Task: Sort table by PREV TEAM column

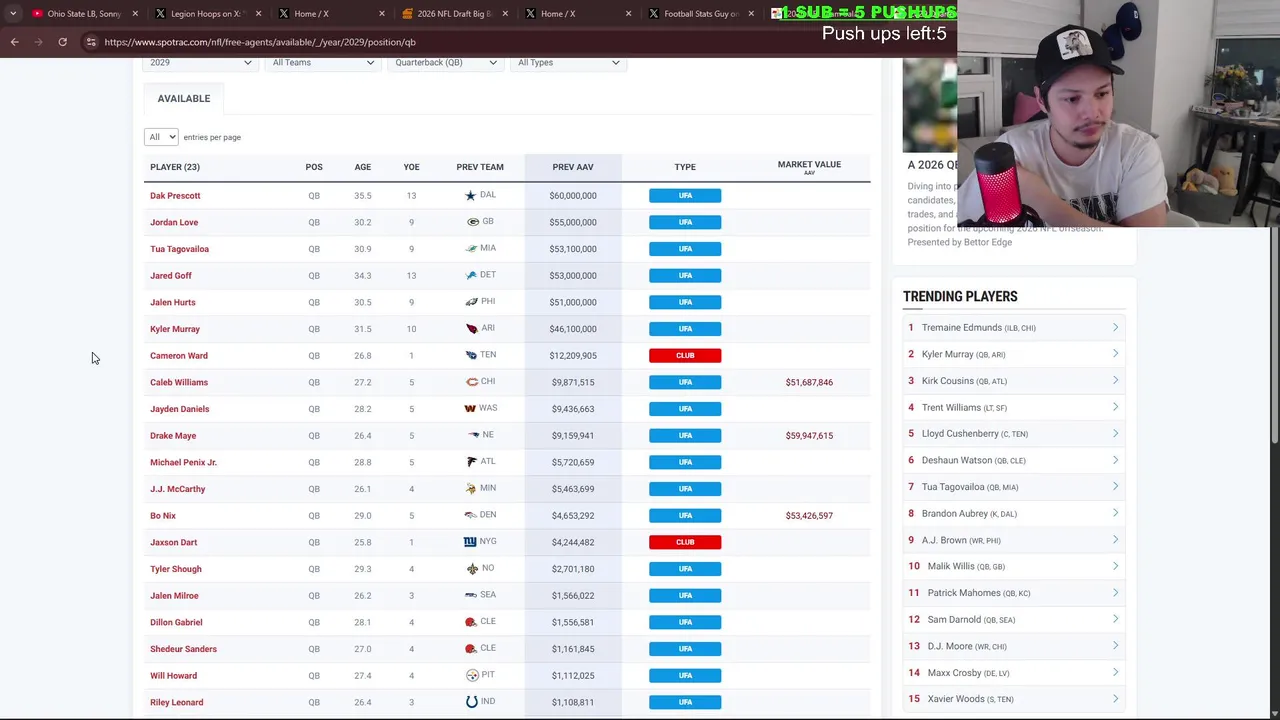Action: (x=480, y=167)
